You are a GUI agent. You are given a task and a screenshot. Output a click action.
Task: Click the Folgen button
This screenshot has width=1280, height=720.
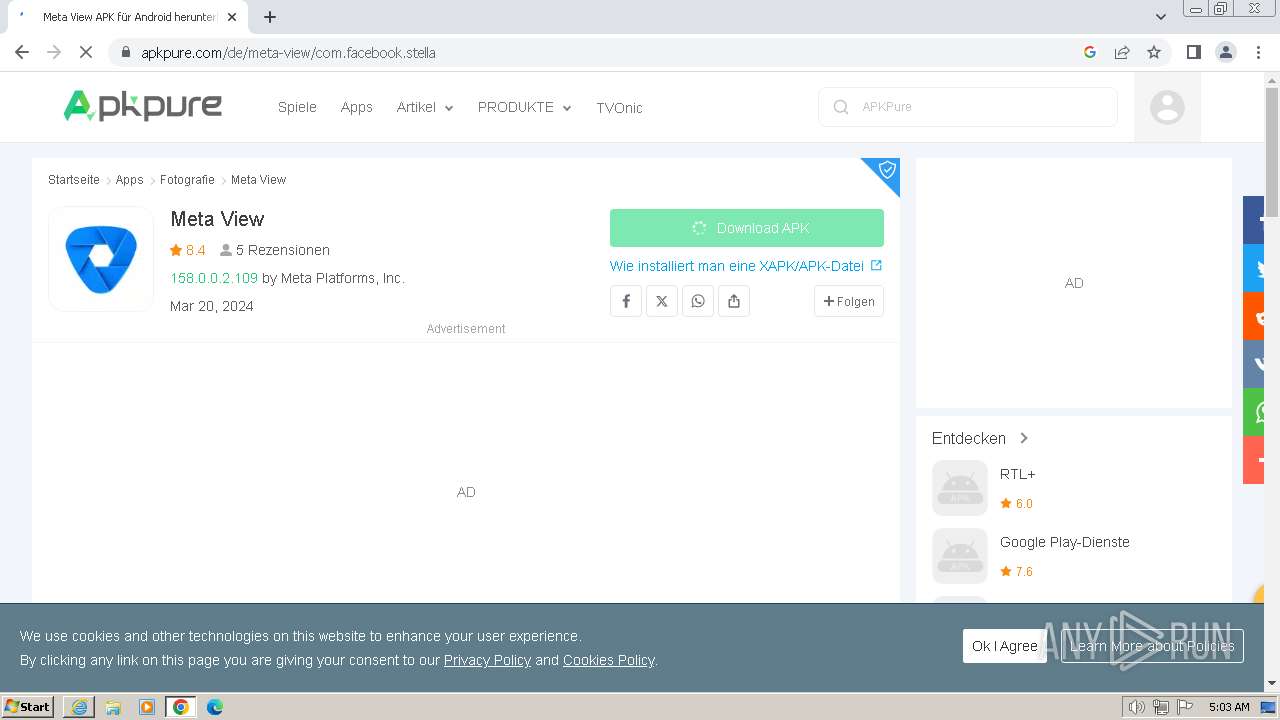click(x=849, y=301)
